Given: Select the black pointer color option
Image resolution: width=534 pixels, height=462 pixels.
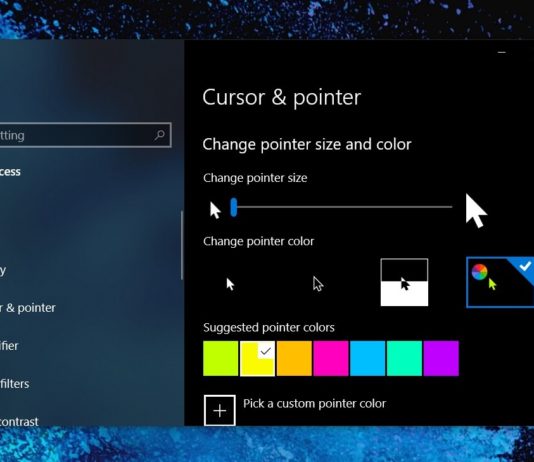Looking at the screenshot, I should pyautogui.click(x=317, y=283).
